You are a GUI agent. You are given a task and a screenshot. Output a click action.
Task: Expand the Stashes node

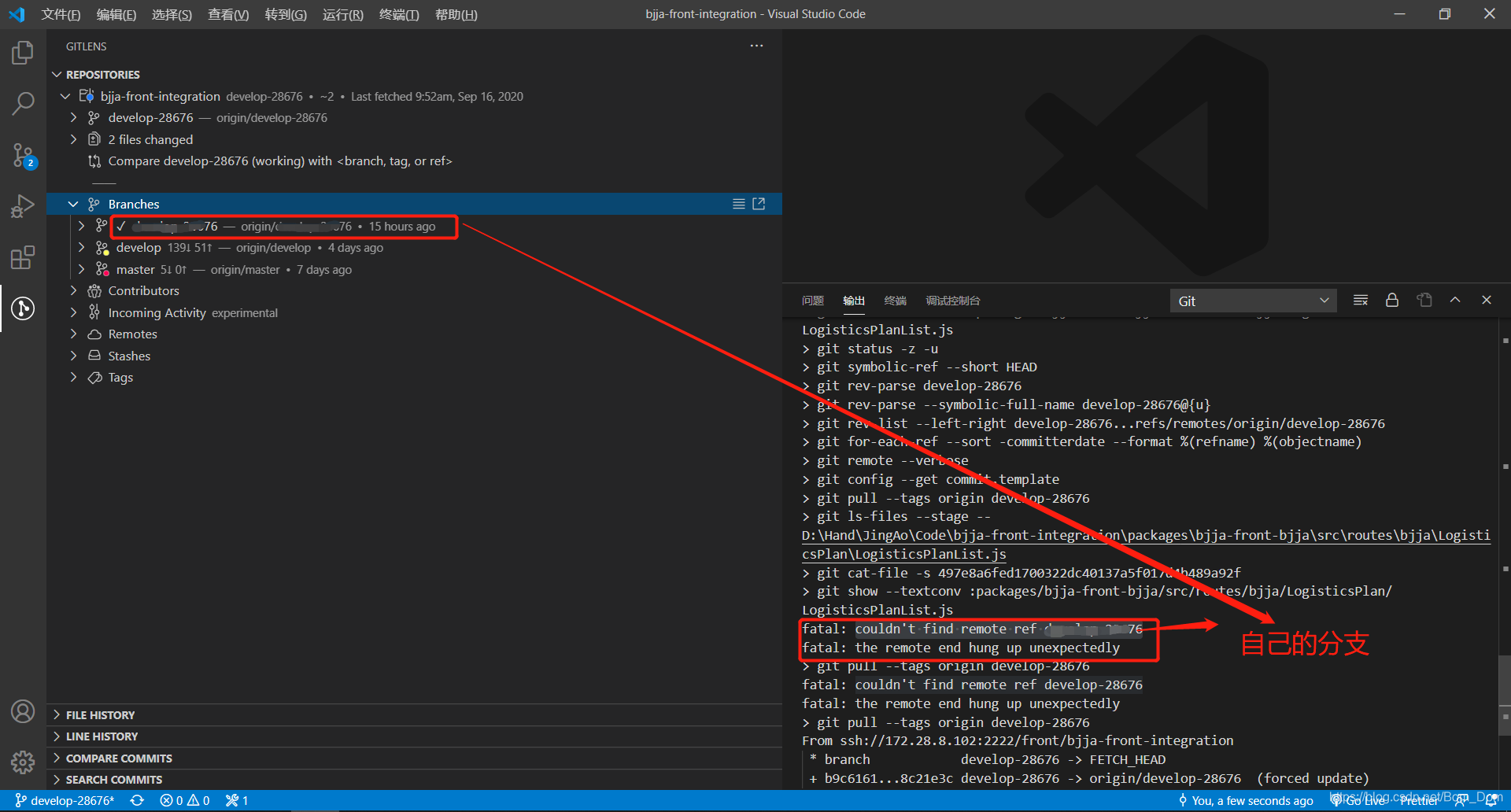tap(73, 356)
